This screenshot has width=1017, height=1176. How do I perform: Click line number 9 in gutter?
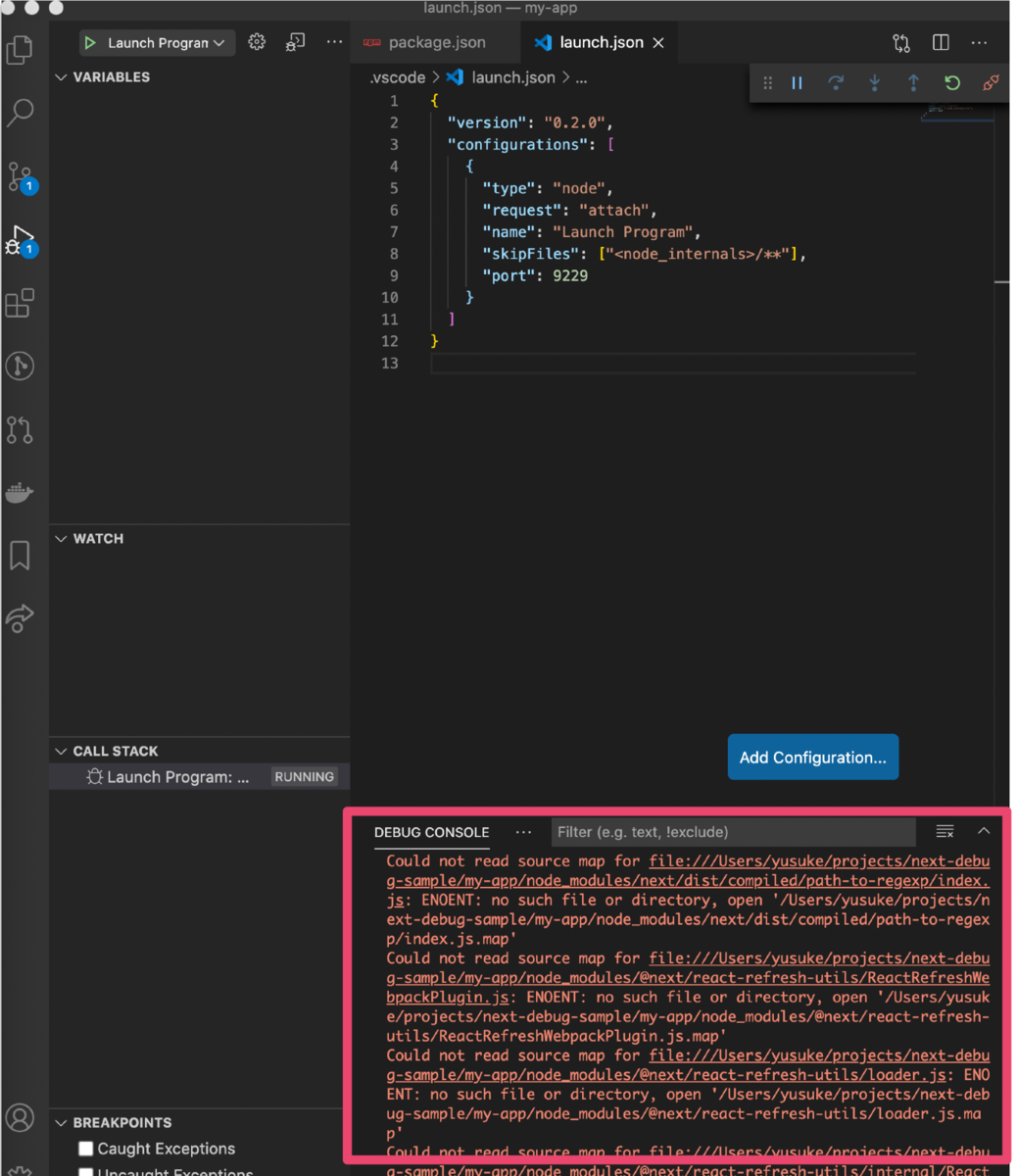(394, 275)
